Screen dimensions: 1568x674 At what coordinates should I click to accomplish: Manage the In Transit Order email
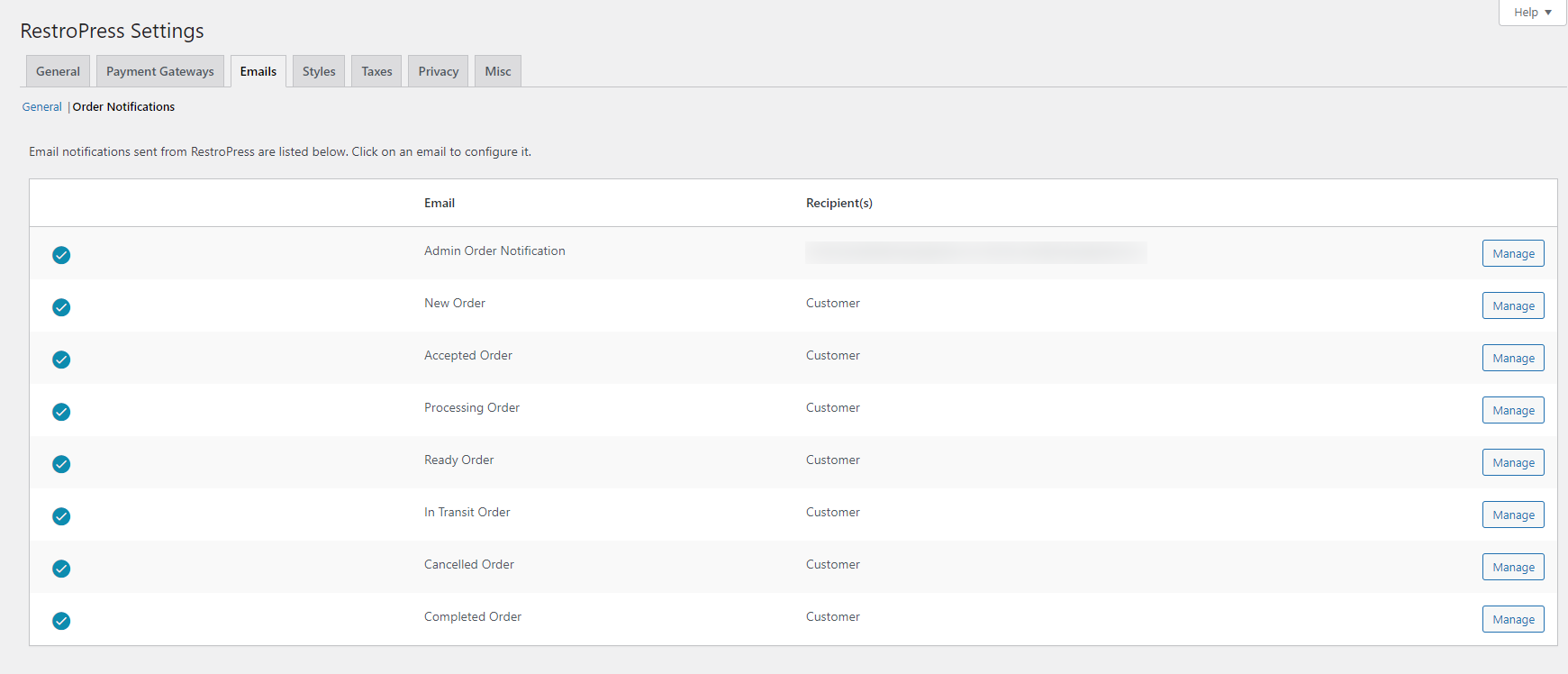[1513, 515]
